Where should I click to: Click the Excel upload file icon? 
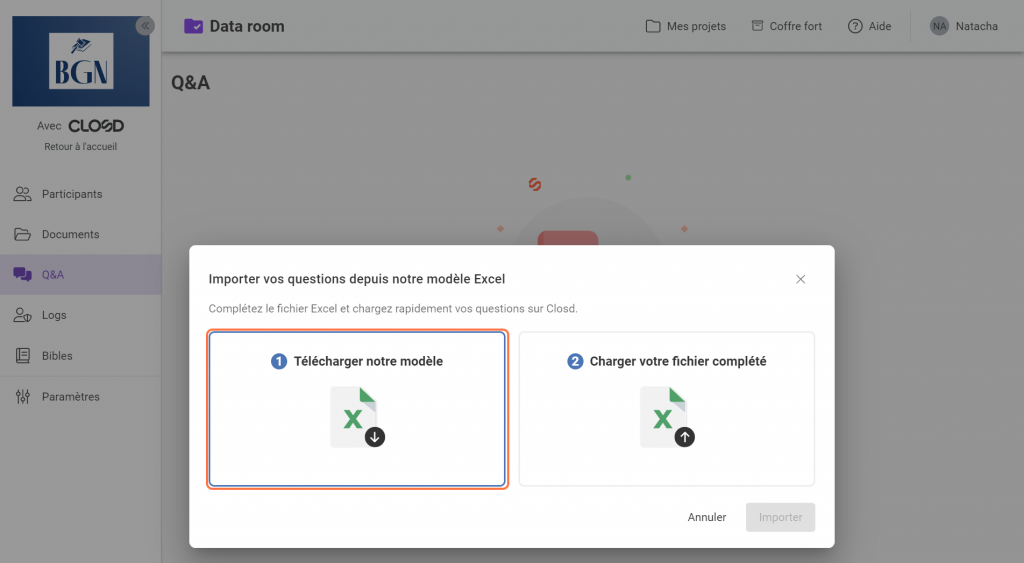click(x=667, y=417)
